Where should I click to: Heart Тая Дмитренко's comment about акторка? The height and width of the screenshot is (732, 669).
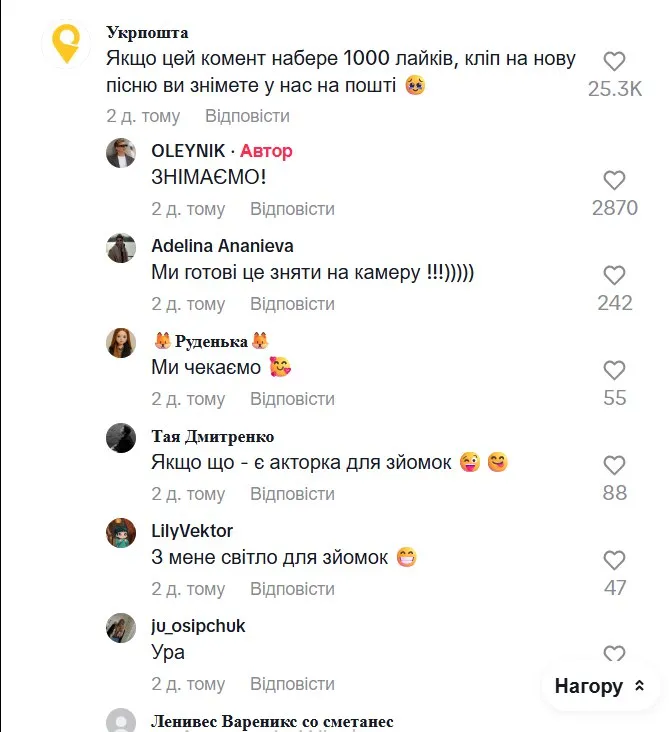(x=614, y=465)
